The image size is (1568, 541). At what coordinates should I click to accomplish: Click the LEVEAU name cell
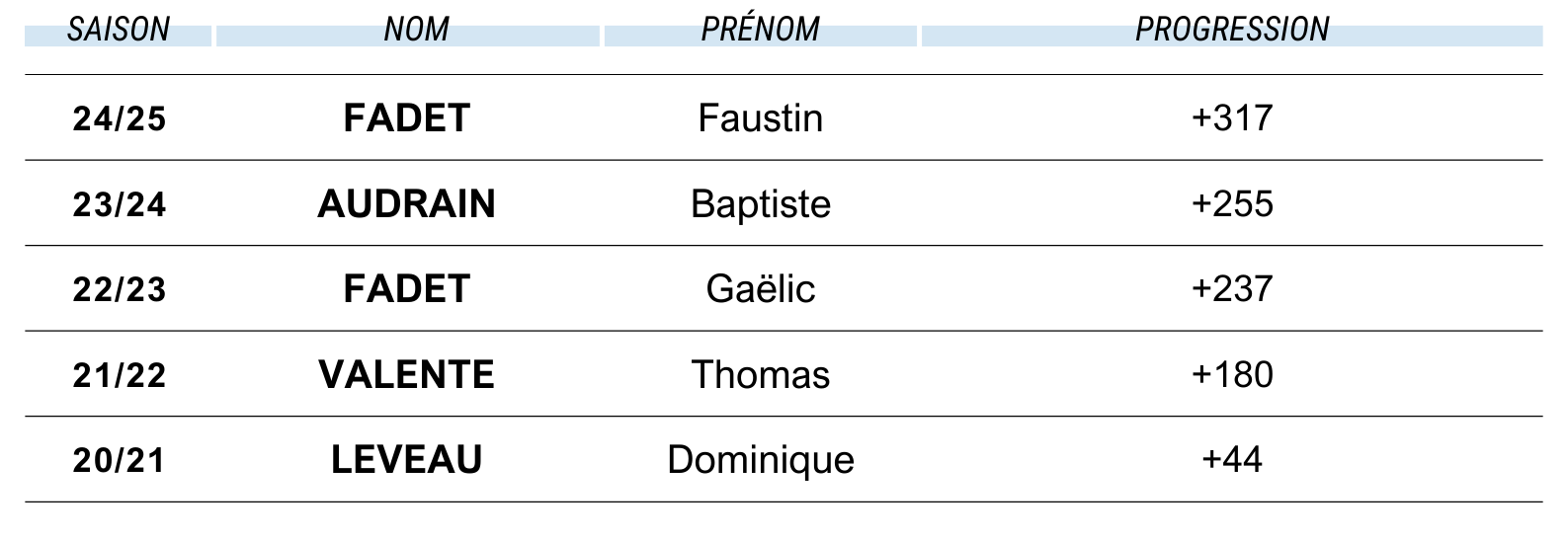[x=406, y=460]
